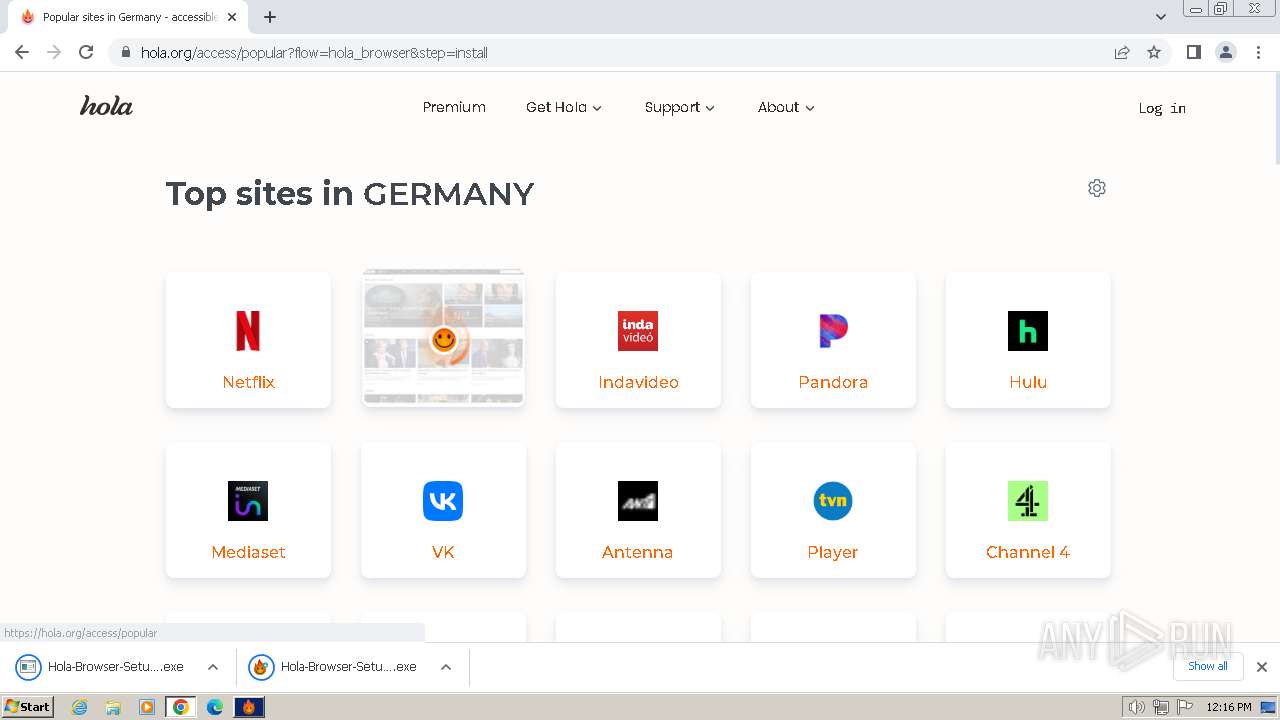Open the Windows Start menu
Screen dimensions: 1280x720
(28, 707)
